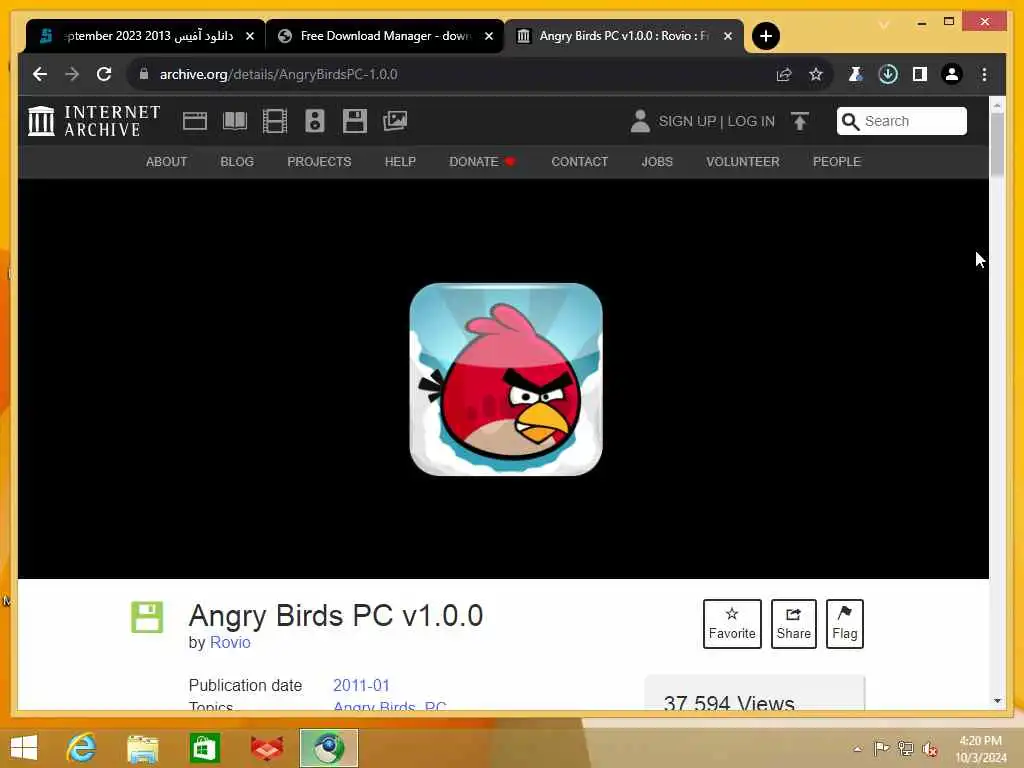Screen dimensions: 1024x768
Task: Reload the archive.org page
Action: coord(104,74)
